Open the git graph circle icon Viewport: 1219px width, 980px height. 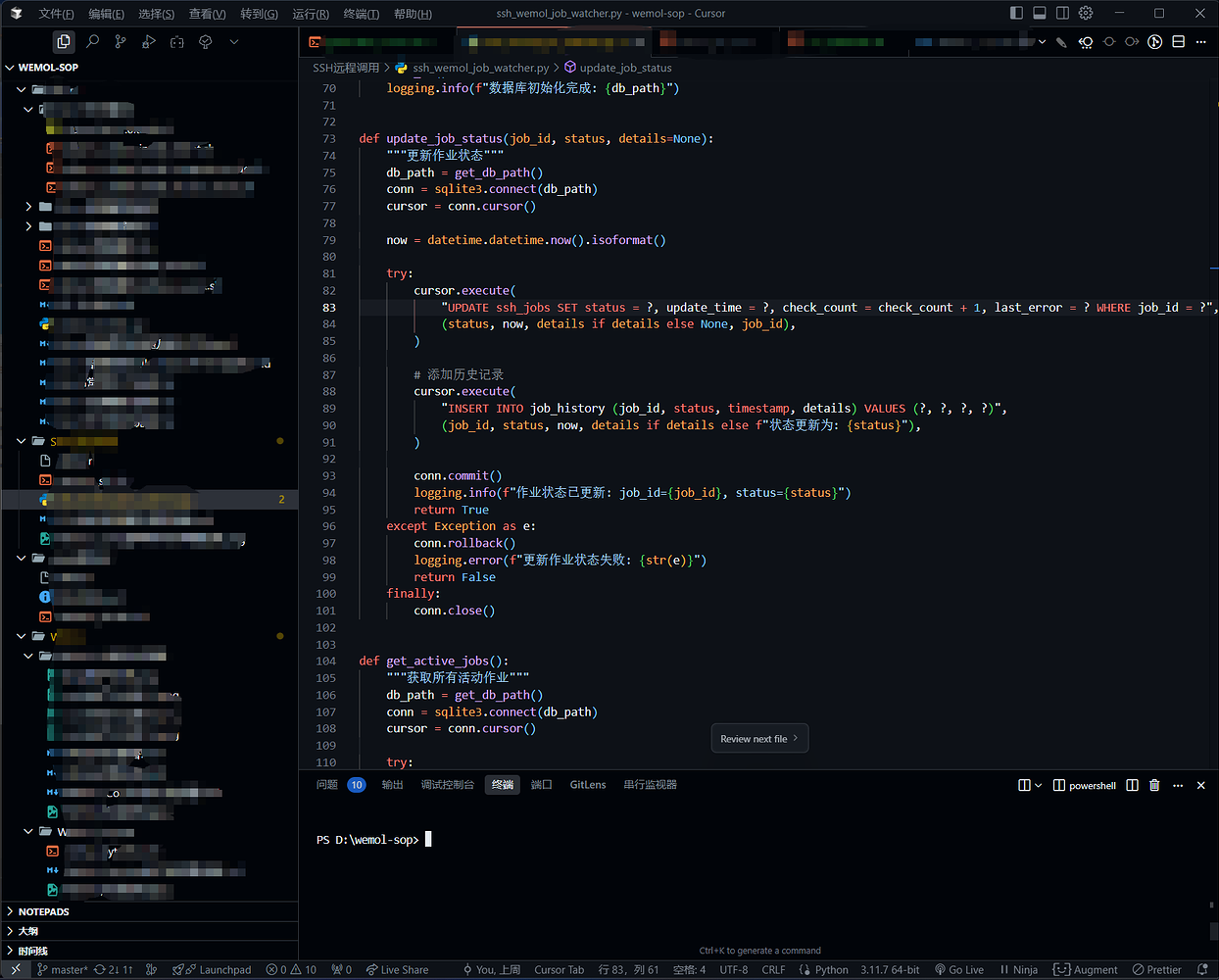click(1155, 42)
